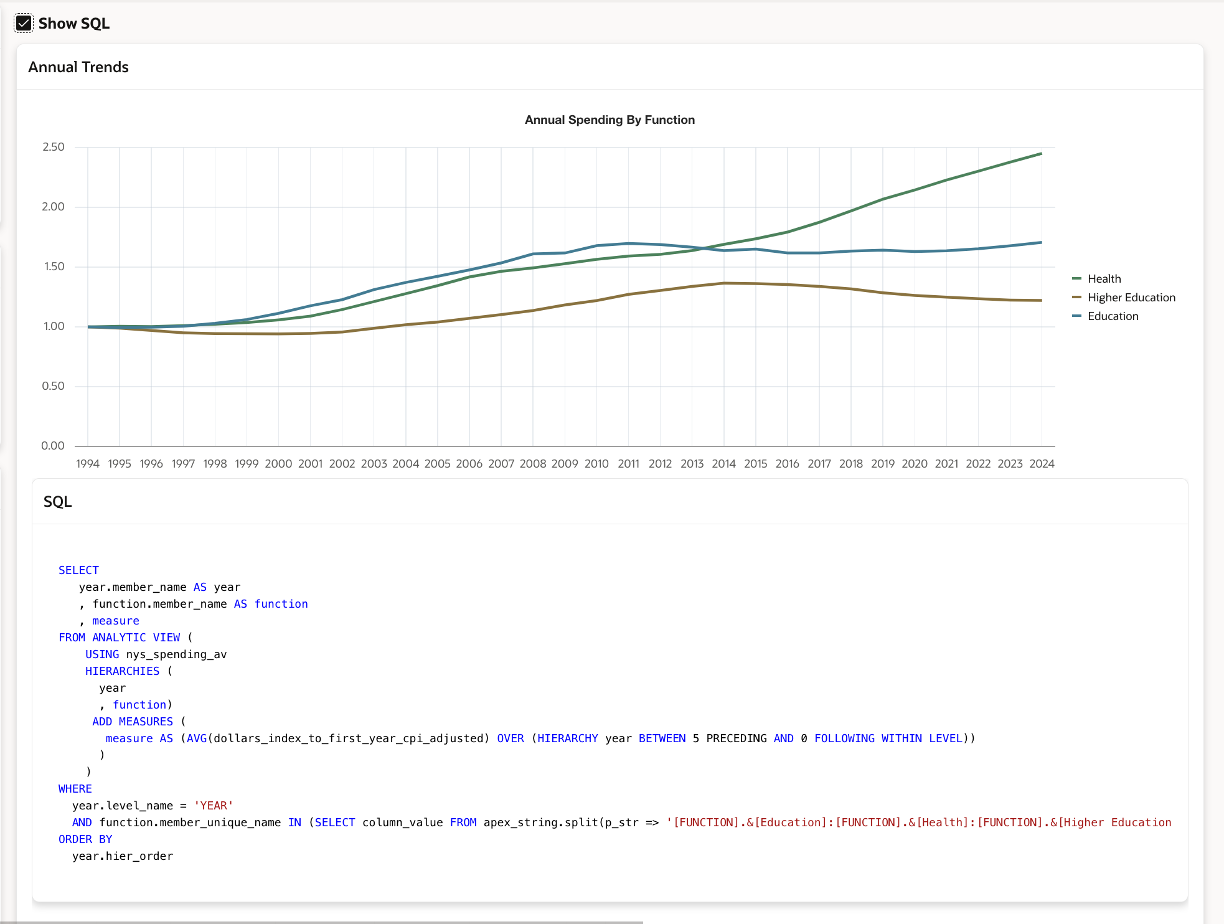1224x924 pixels.
Task: Click the SQL region heading
Action: click(58, 502)
